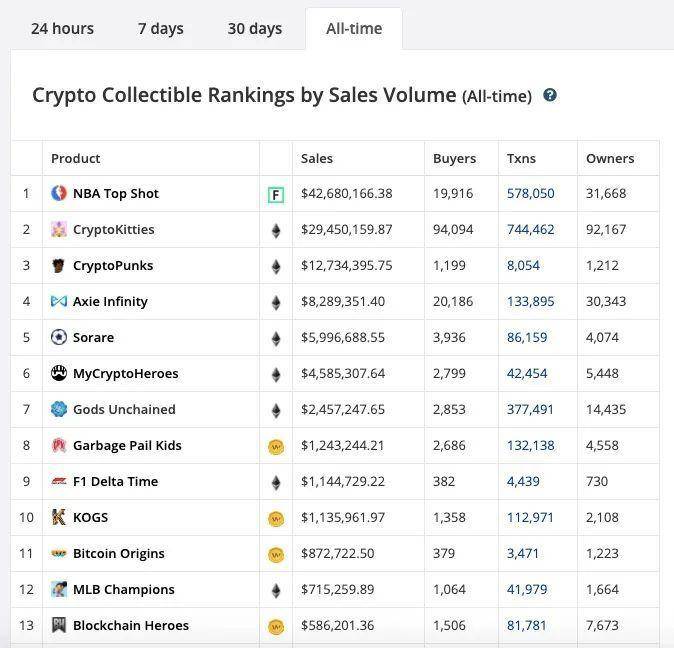Open the 744,462 transactions link
This screenshot has height=648, width=674.
pos(530,230)
